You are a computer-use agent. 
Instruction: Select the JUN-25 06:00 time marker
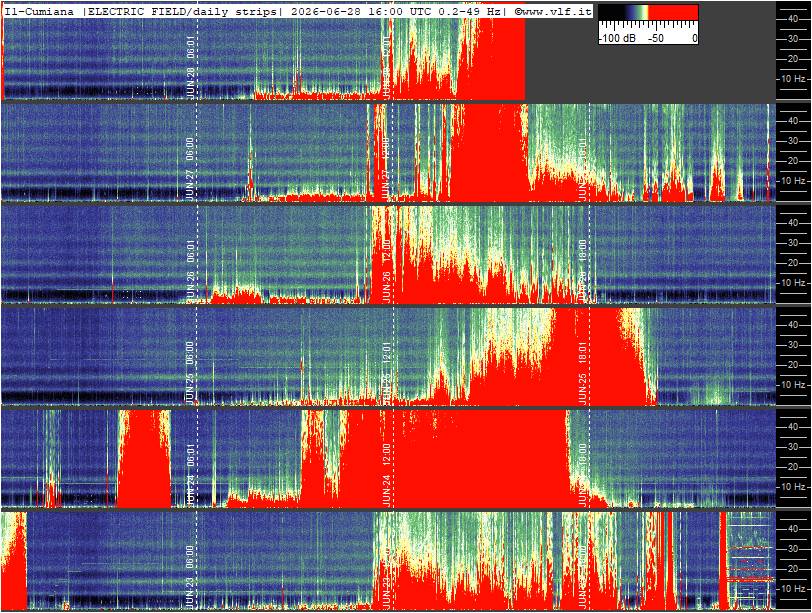pyautogui.click(x=190, y=373)
